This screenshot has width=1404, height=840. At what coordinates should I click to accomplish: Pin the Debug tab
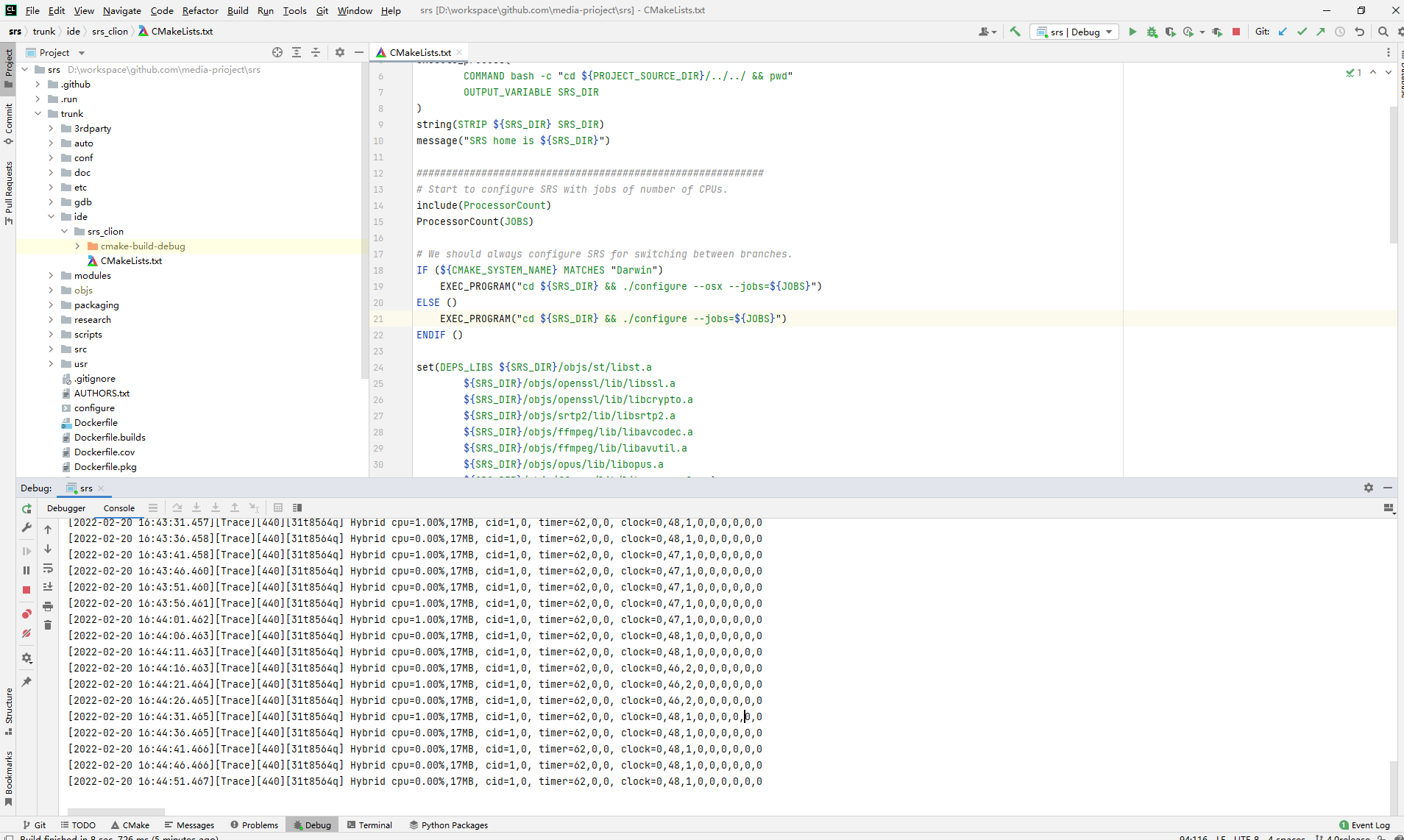pyautogui.click(x=26, y=682)
